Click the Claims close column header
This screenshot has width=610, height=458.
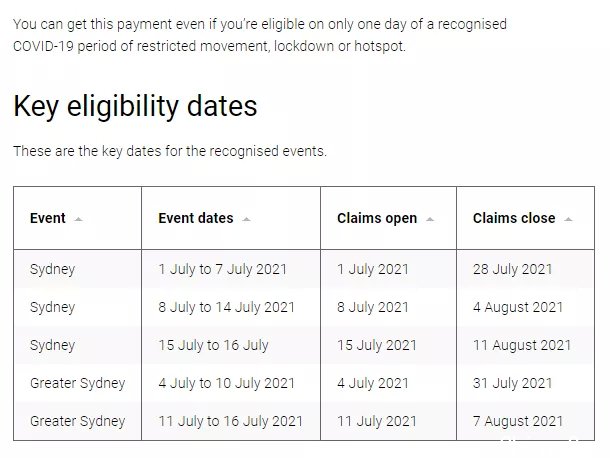(x=526, y=218)
